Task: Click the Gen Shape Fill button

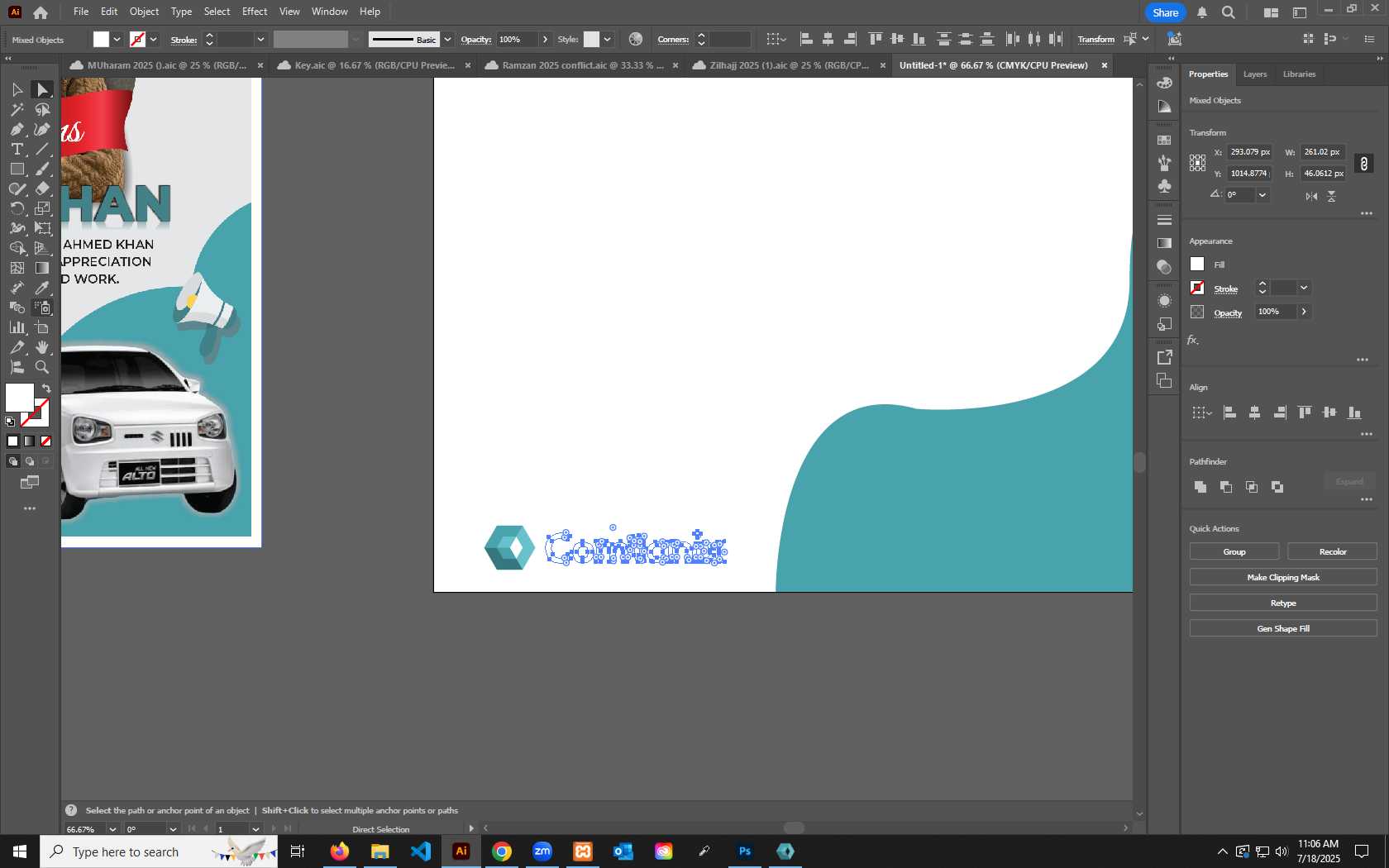Action: click(1283, 628)
